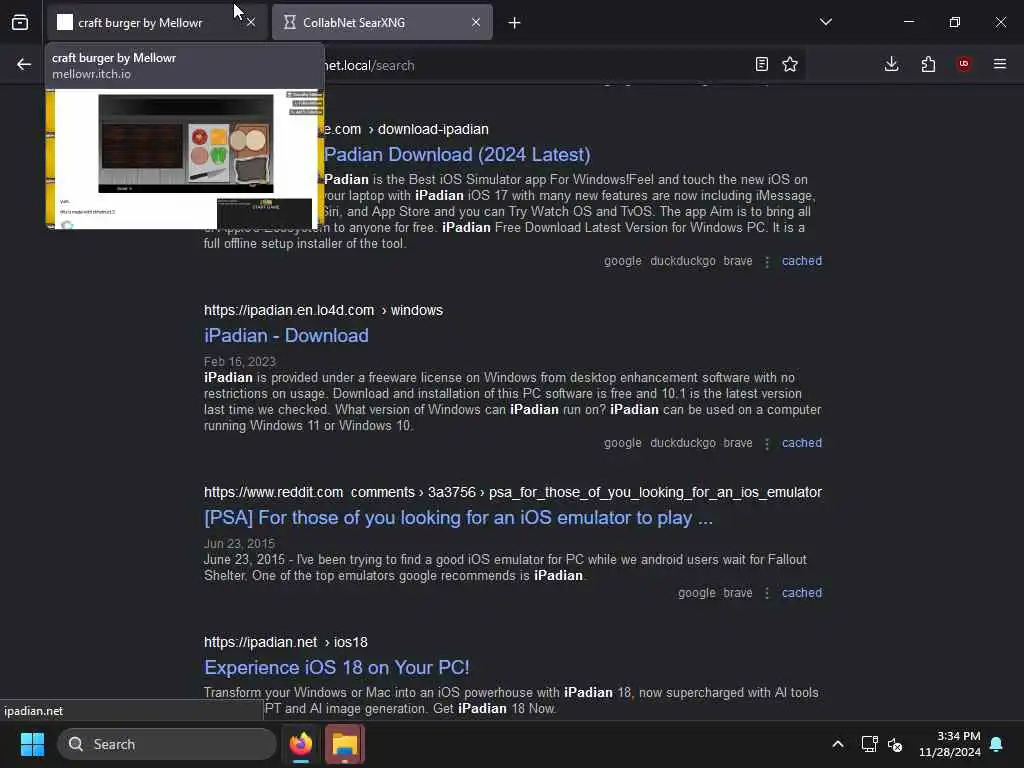Open iPadian - Download result link
The image size is (1024, 768).
286,336
